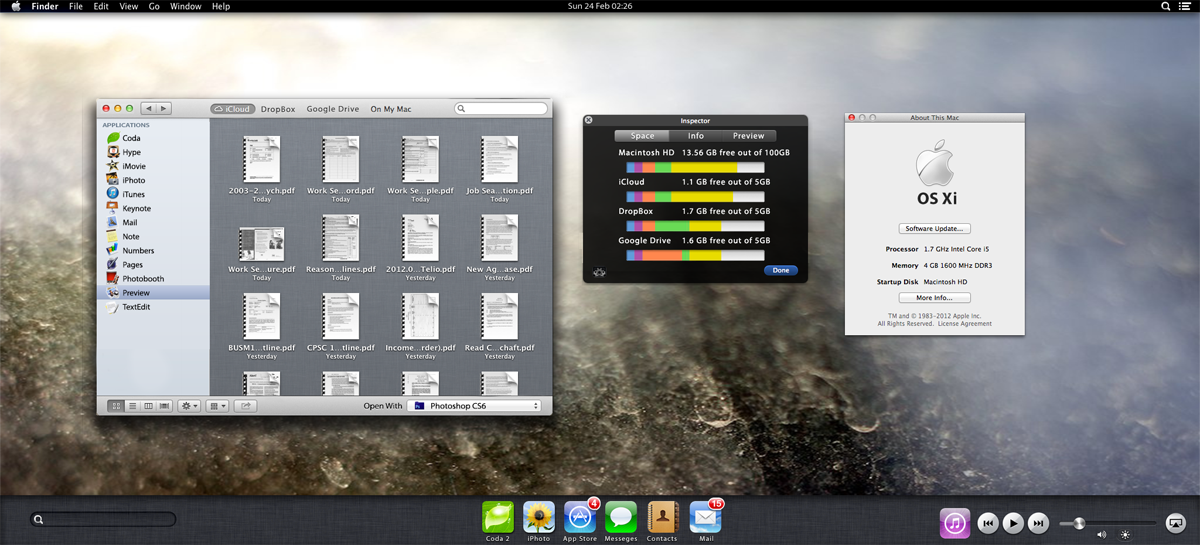Screen dimensions: 1200x545
Task: Switch to the On My Mac tab
Action: click(x=391, y=109)
